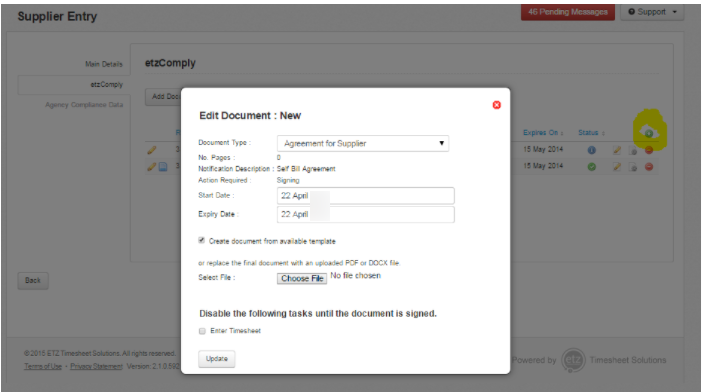Open the 46 Pending Messages button
This screenshot has width=702, height=392.
tap(568, 12)
